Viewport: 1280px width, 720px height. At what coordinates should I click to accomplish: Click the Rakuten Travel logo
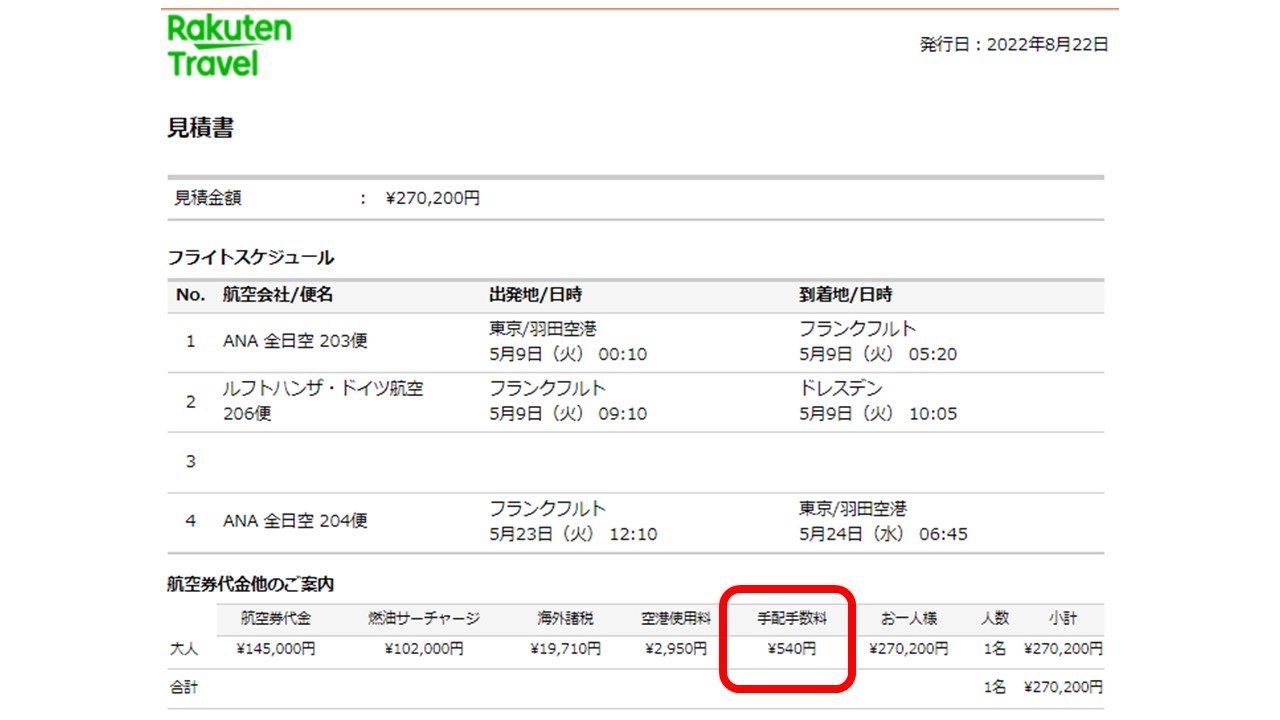click(226, 45)
